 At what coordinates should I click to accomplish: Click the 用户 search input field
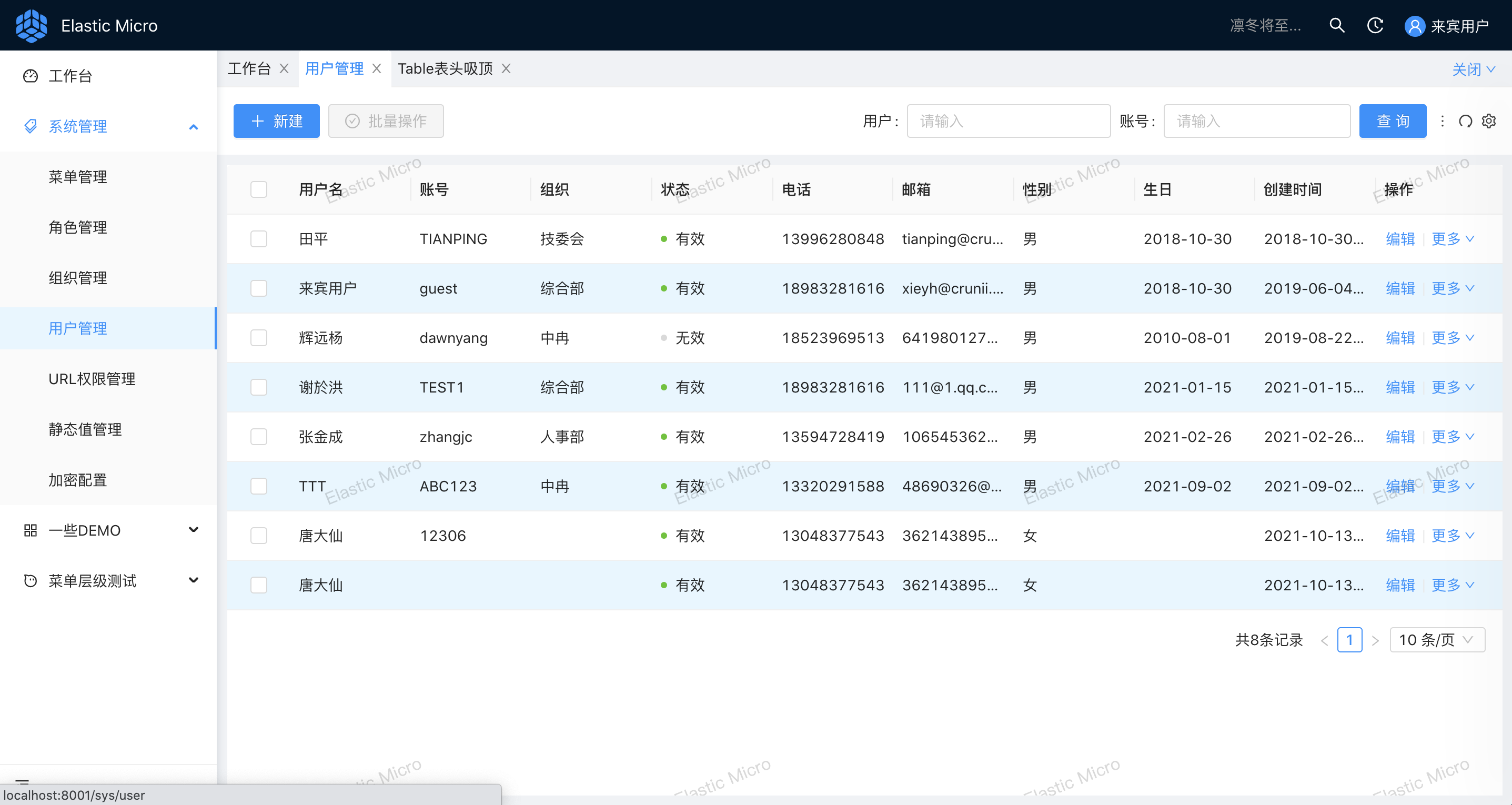(1008, 121)
